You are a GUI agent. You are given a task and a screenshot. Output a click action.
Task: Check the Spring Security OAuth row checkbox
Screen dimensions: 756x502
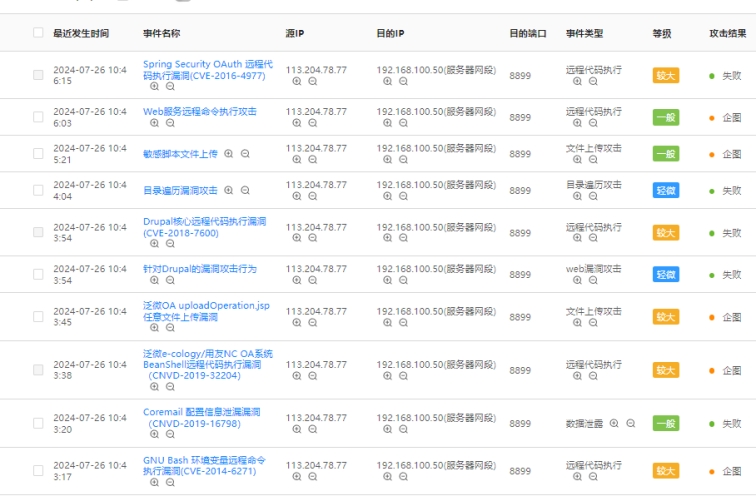(38, 75)
